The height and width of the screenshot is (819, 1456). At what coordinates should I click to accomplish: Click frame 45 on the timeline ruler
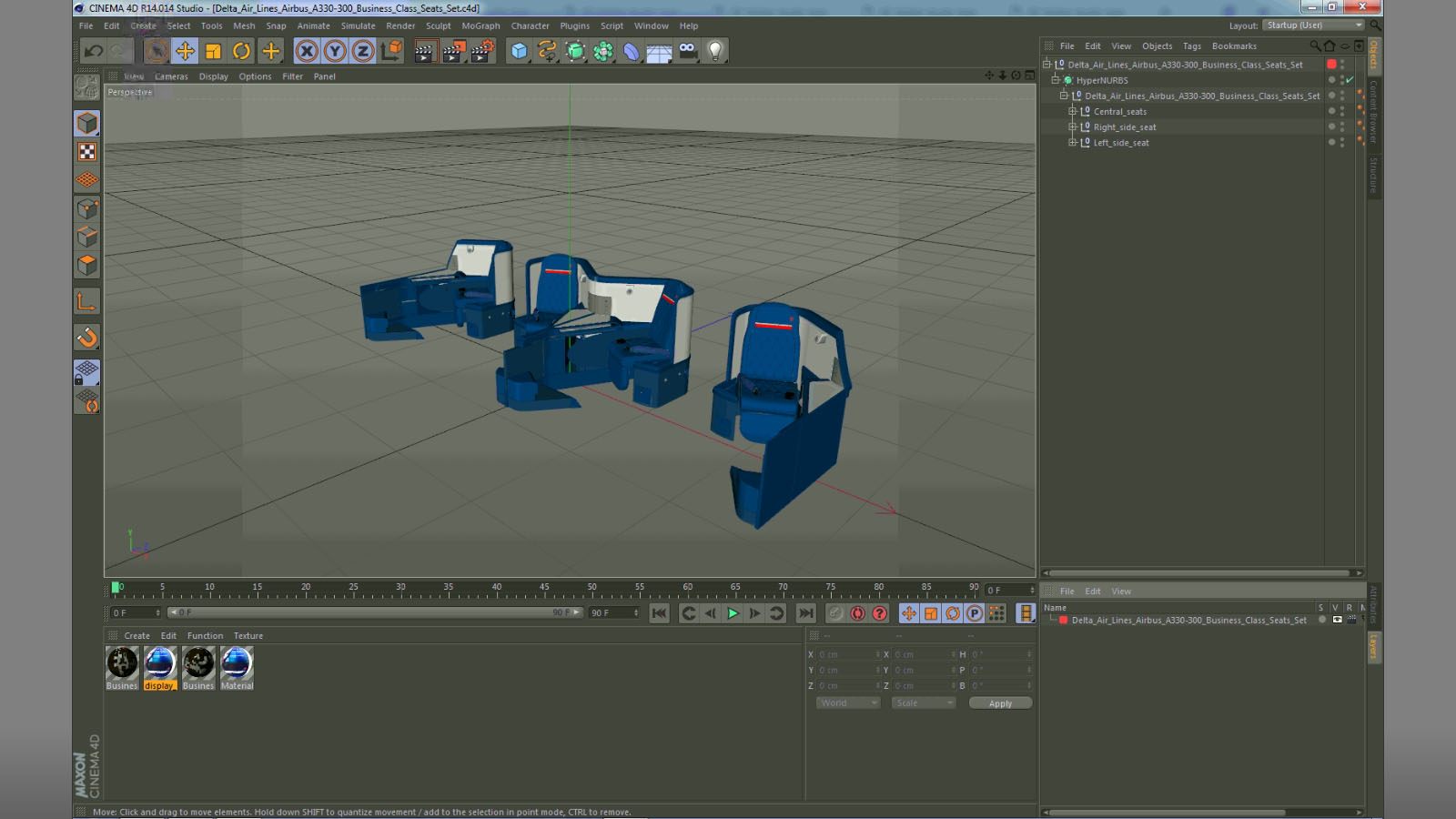click(x=544, y=588)
